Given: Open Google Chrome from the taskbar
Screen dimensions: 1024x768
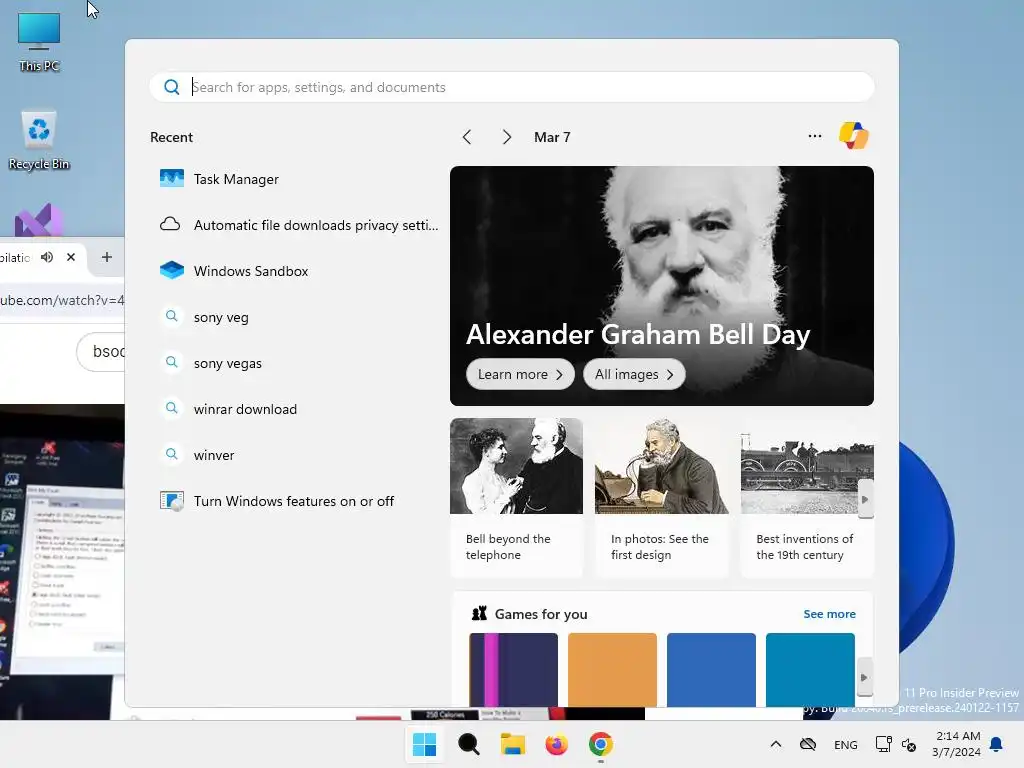Looking at the screenshot, I should tap(601, 744).
